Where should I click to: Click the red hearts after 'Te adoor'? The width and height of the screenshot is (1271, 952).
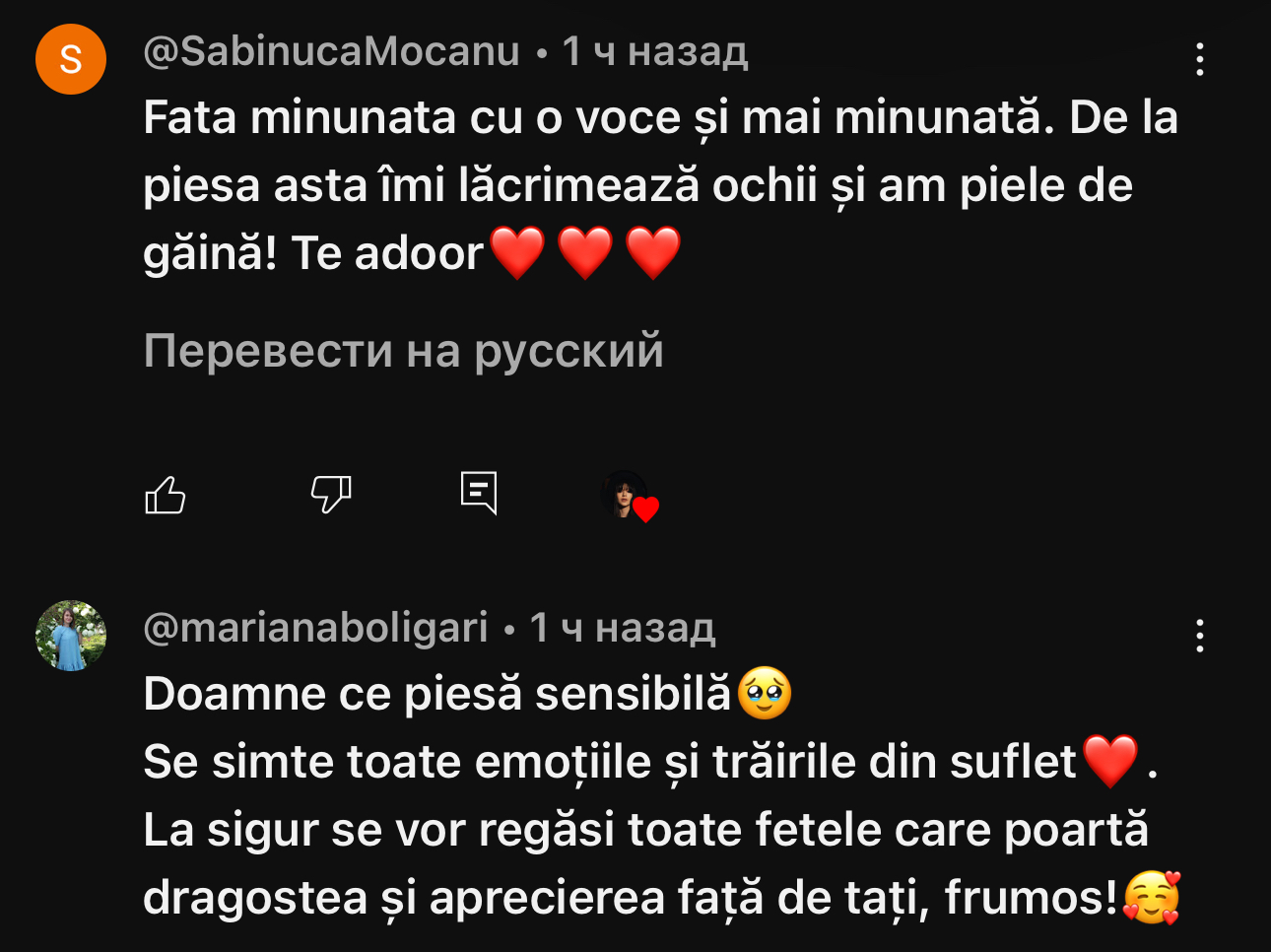[585, 253]
